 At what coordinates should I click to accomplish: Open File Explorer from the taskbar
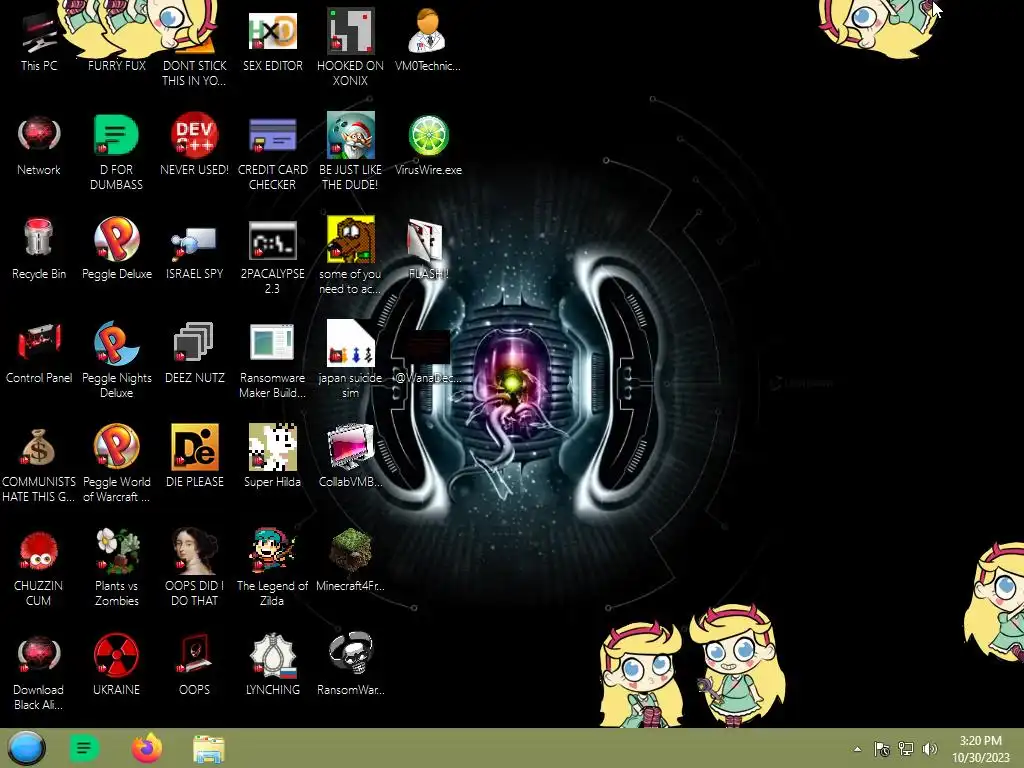click(209, 749)
